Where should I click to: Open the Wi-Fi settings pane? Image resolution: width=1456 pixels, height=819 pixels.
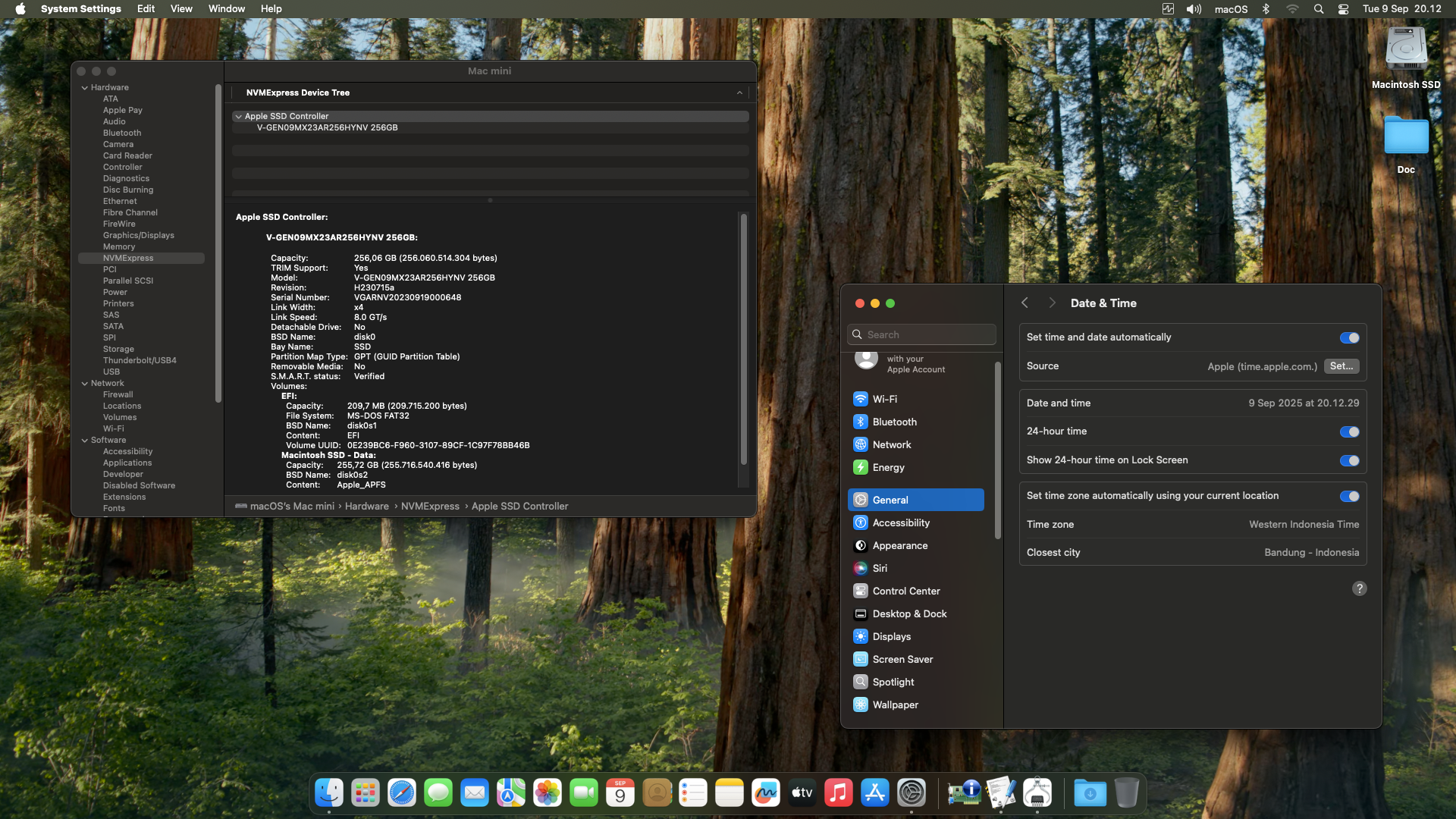[x=915, y=399]
